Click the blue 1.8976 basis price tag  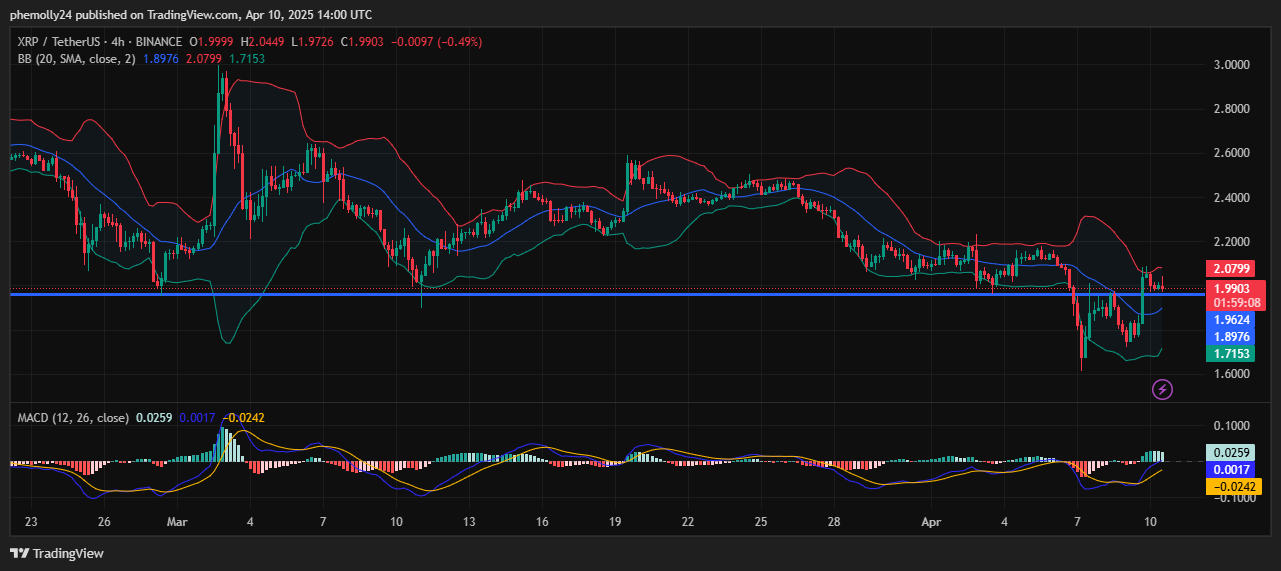(1234, 337)
